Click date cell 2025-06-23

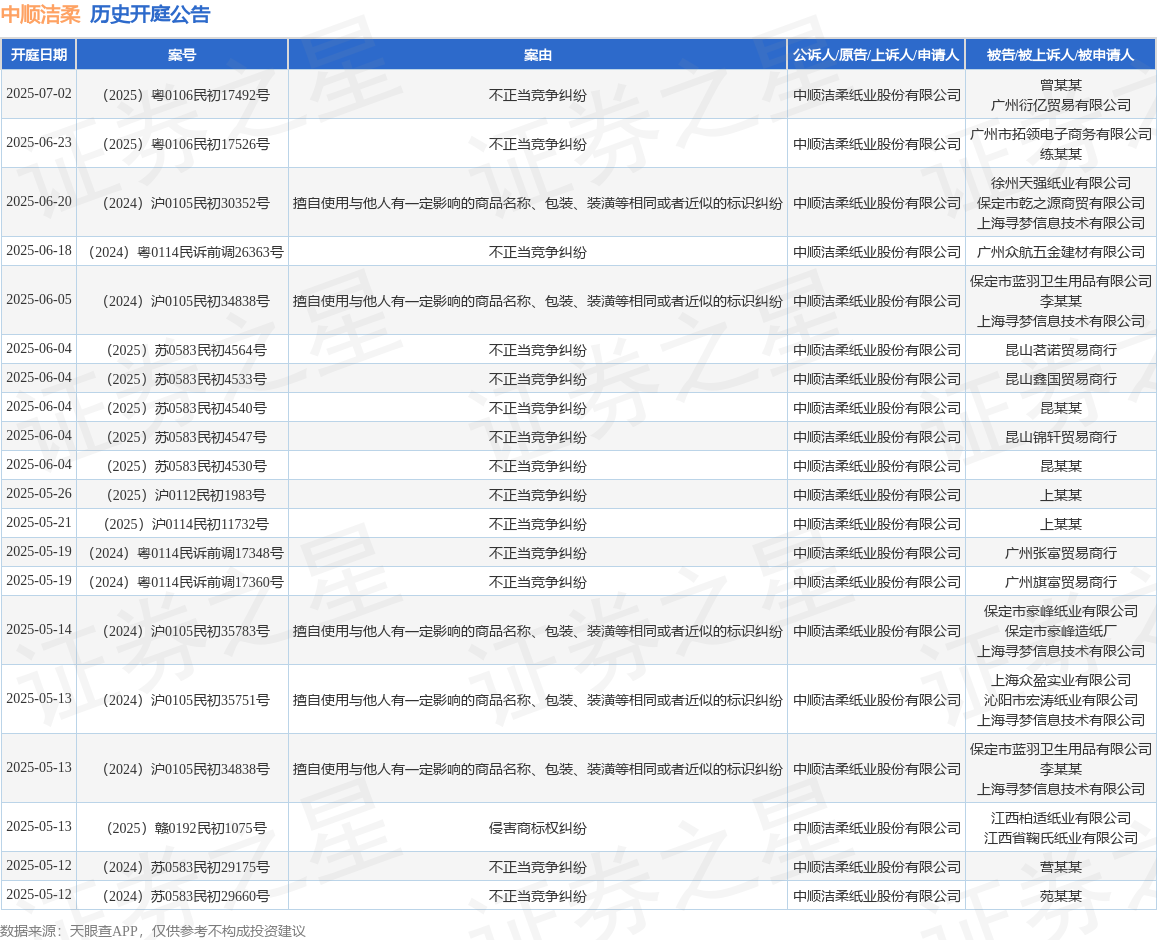coord(39,142)
